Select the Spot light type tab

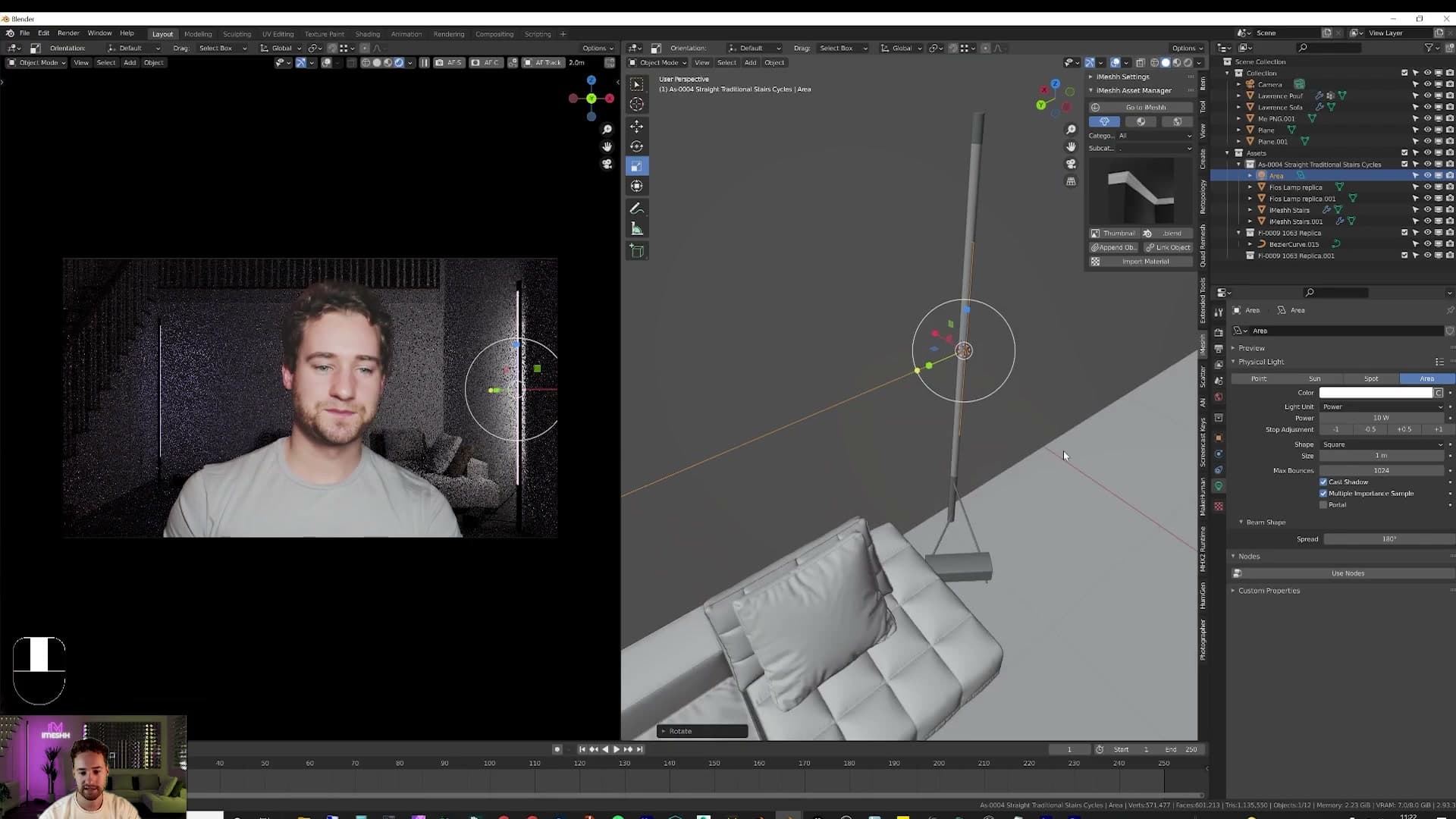point(1371,378)
